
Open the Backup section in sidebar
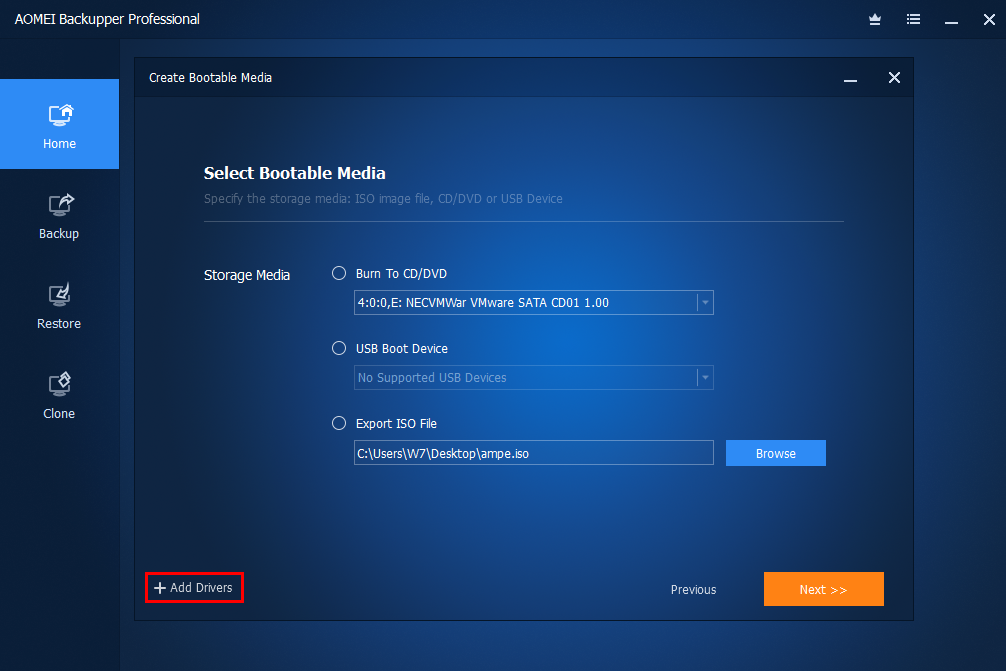tap(59, 216)
